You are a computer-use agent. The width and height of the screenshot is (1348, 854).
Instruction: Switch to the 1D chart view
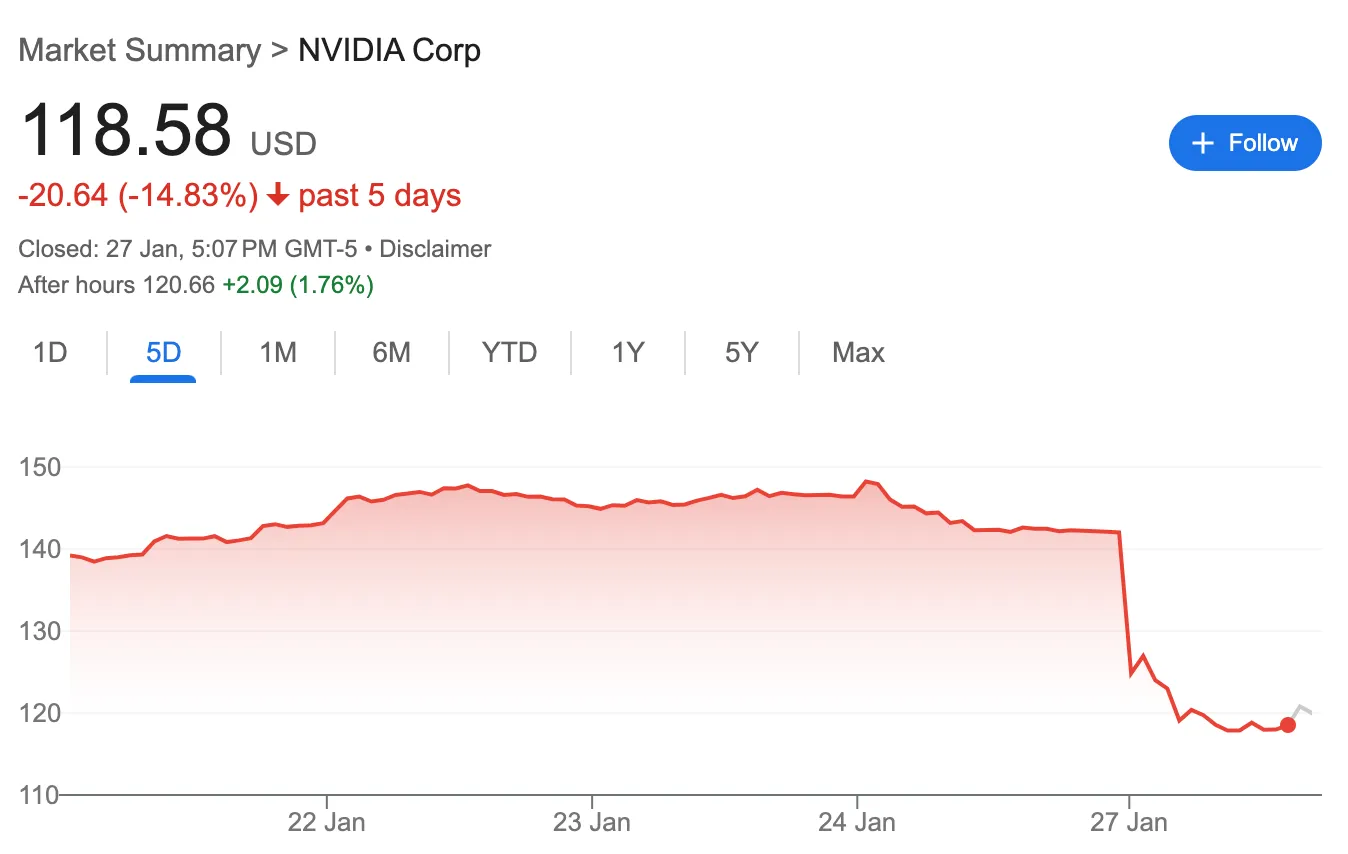[49, 352]
